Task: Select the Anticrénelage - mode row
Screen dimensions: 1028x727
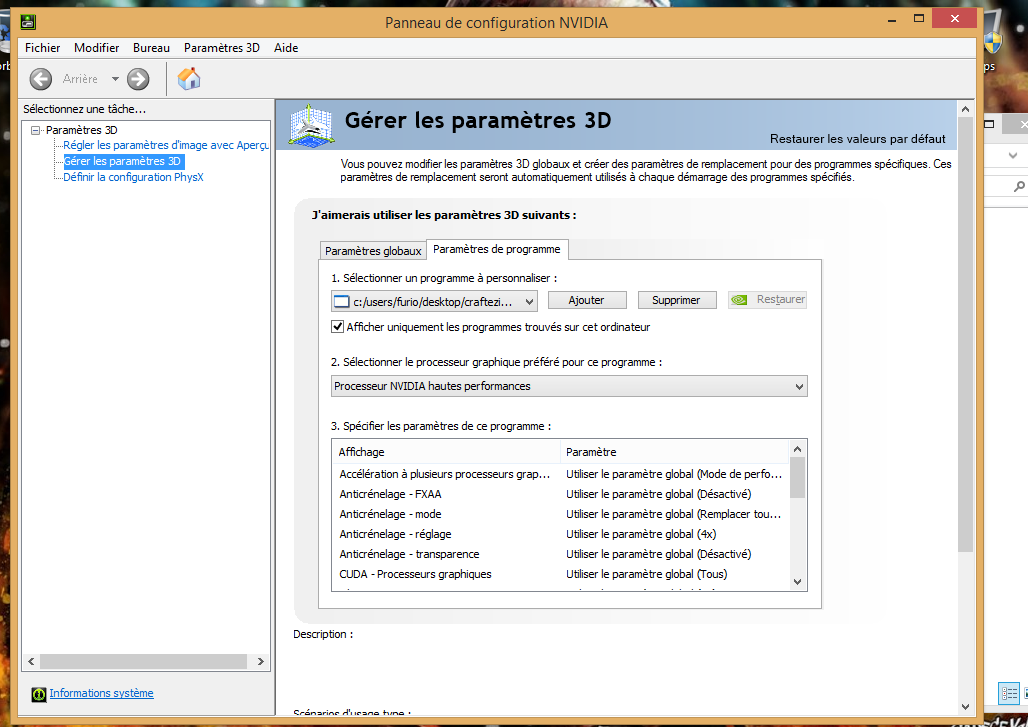Action: 561,515
